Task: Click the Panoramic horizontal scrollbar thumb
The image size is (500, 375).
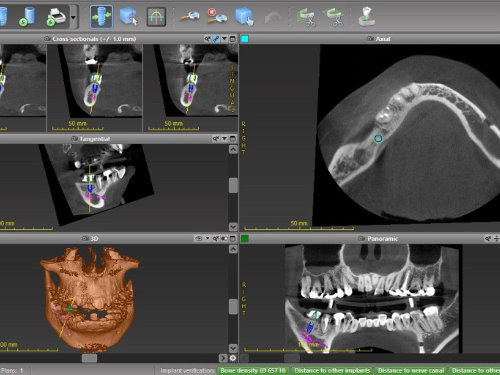Action: point(292,358)
